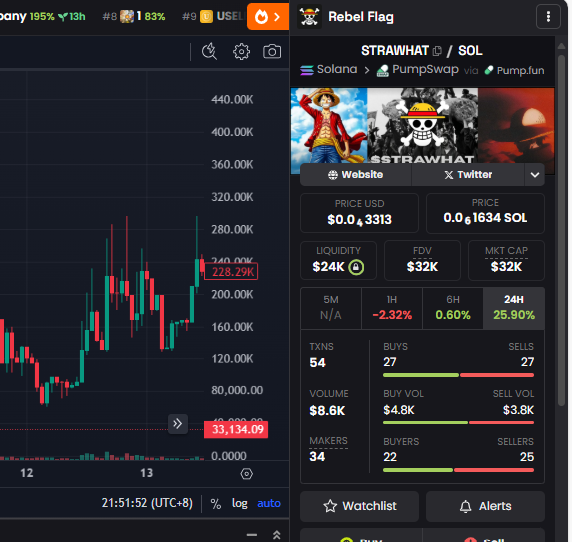This screenshot has height=542, width=572.
Task: Select the 24H timeframe tab
Action: pyautogui.click(x=514, y=308)
